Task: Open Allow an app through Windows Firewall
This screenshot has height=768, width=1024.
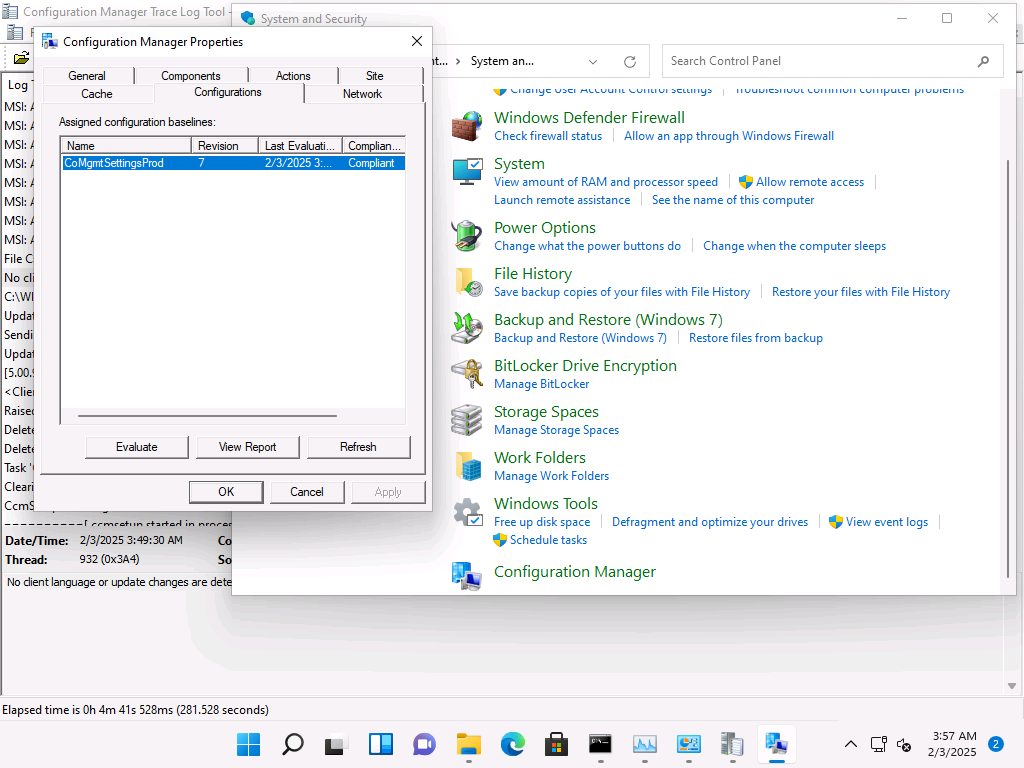Action: (x=729, y=136)
